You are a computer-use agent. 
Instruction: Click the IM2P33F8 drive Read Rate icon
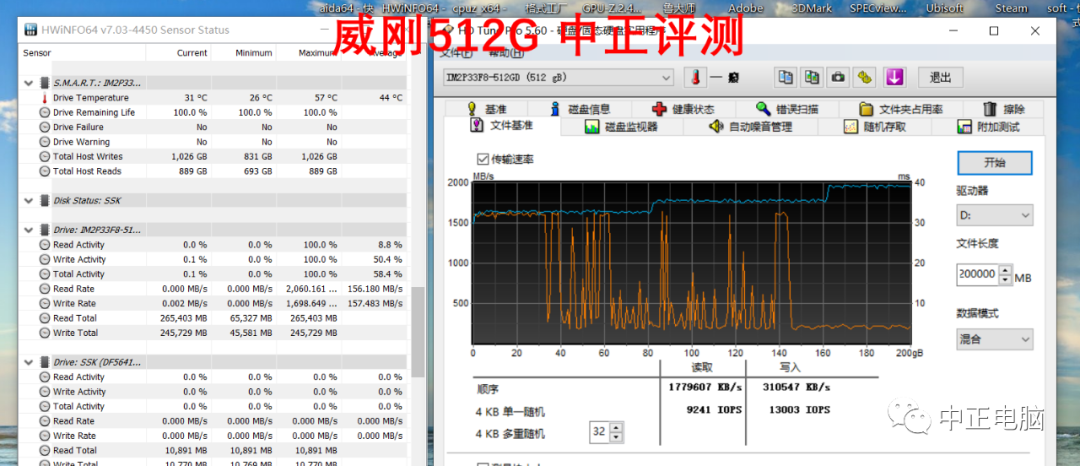click(x=45, y=289)
